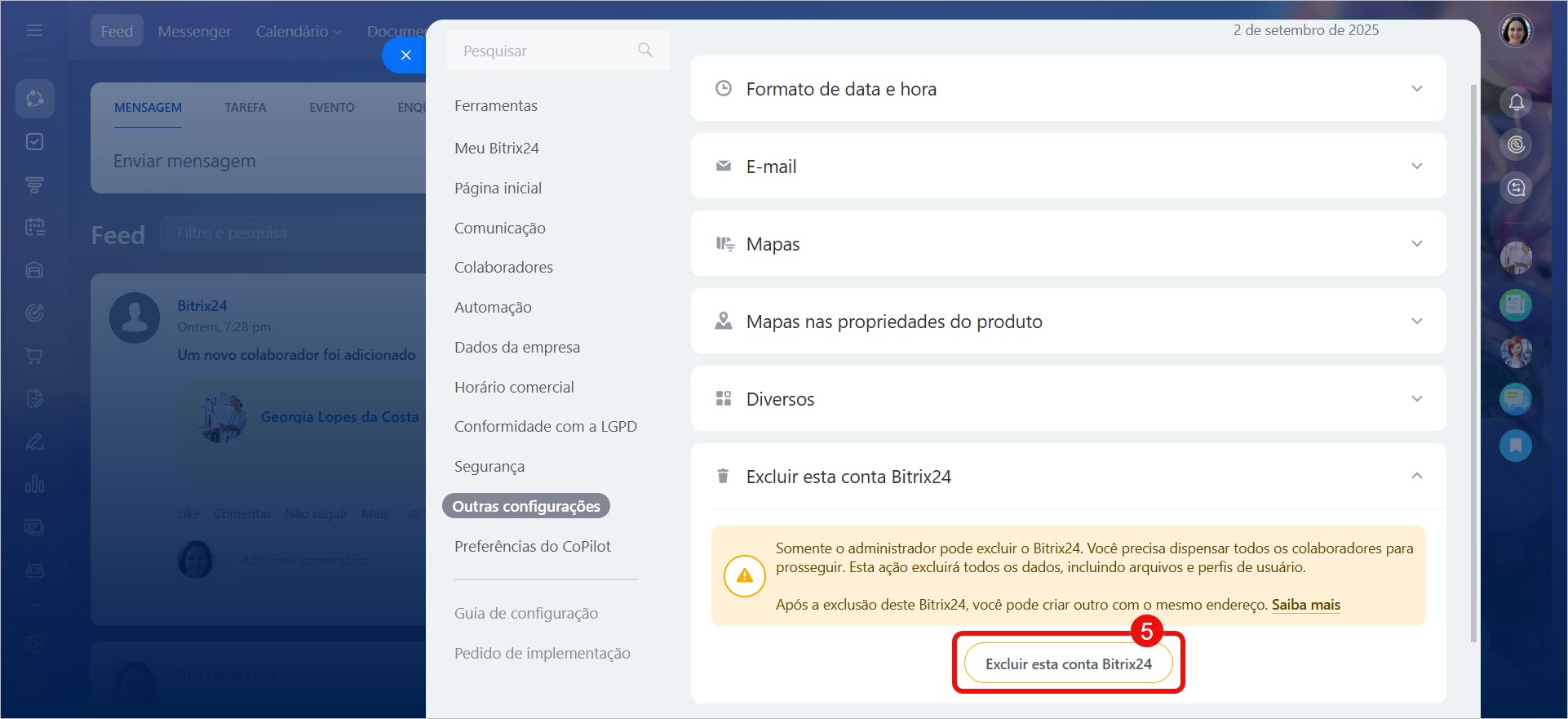Switch to Feed tab in top menu
This screenshot has height=719, width=1568.
(117, 31)
